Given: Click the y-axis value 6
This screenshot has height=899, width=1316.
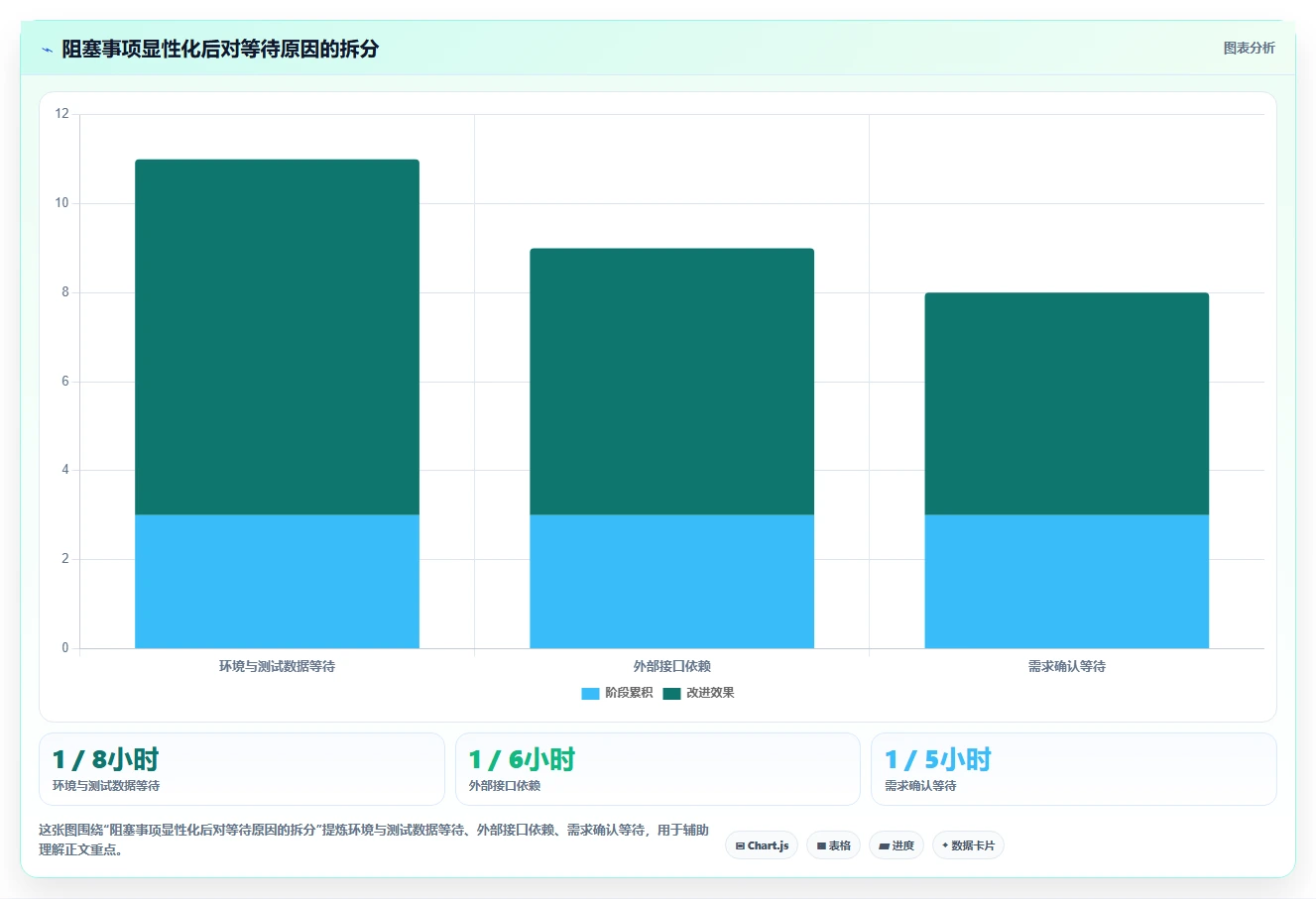Looking at the screenshot, I should (x=65, y=382).
